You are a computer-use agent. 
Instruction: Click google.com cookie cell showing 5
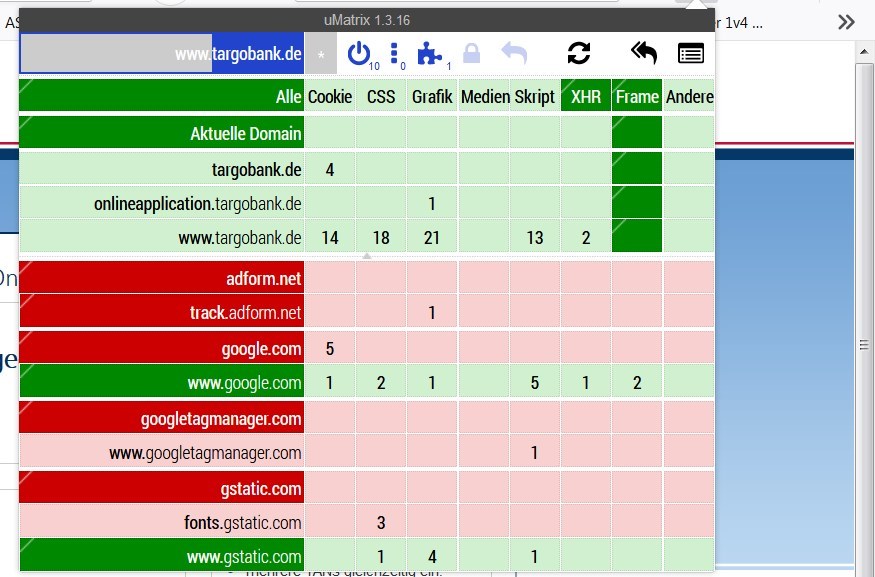(x=330, y=348)
